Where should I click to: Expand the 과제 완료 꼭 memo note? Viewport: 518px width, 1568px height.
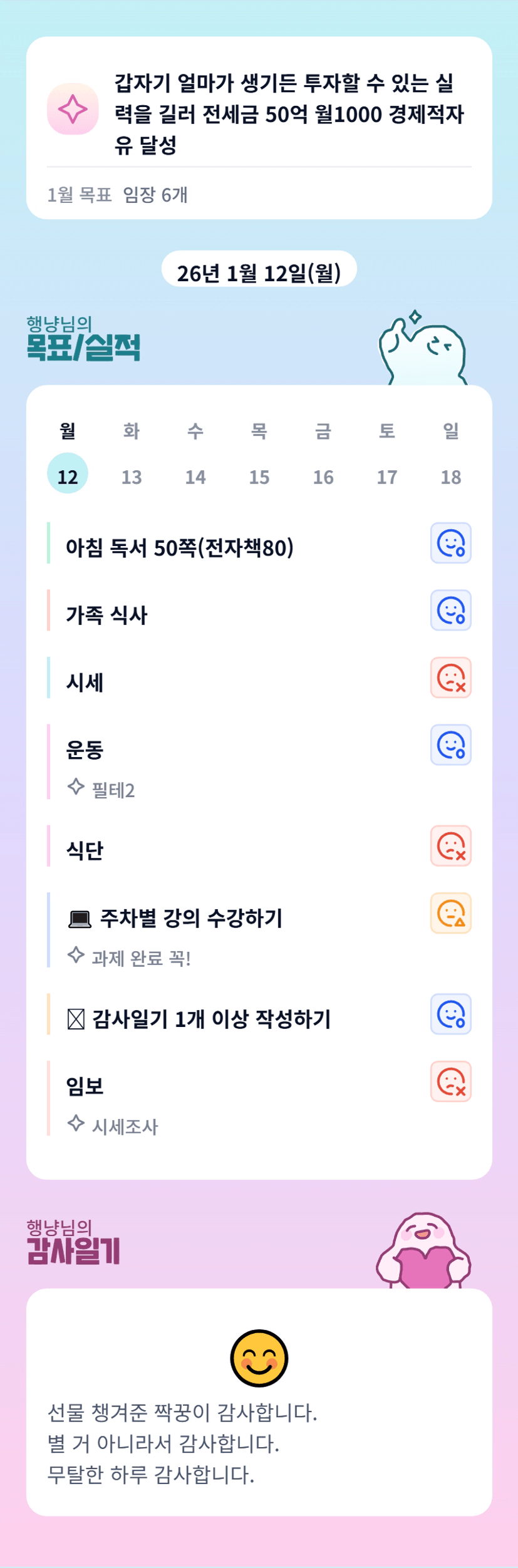(140, 958)
